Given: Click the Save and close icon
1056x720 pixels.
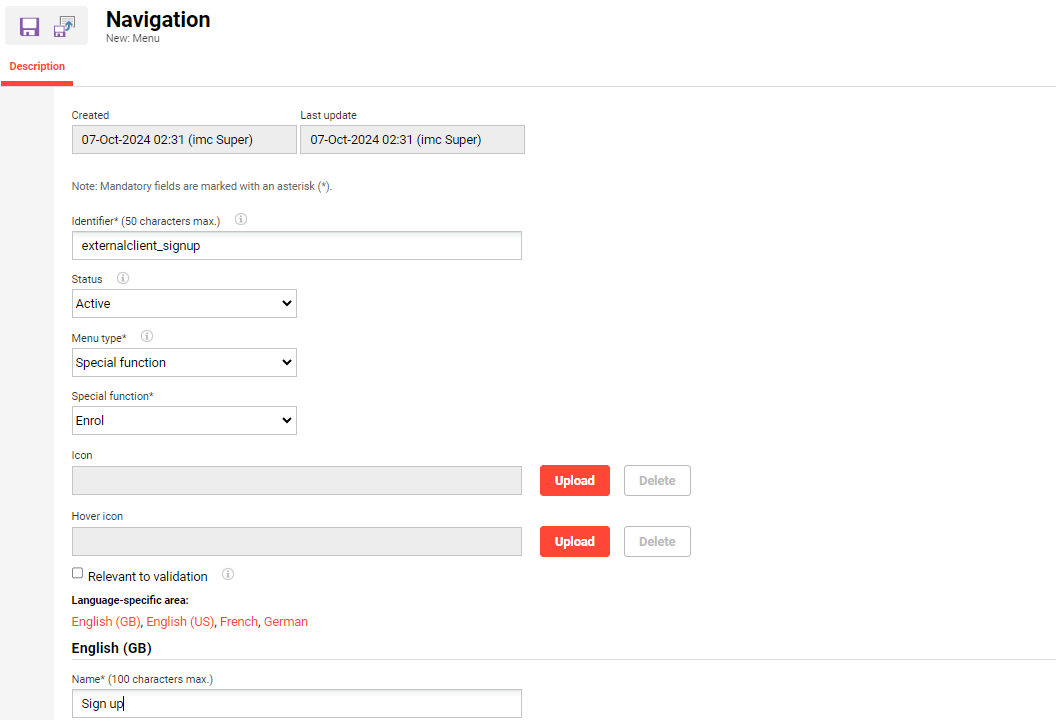Looking at the screenshot, I should [65, 27].
